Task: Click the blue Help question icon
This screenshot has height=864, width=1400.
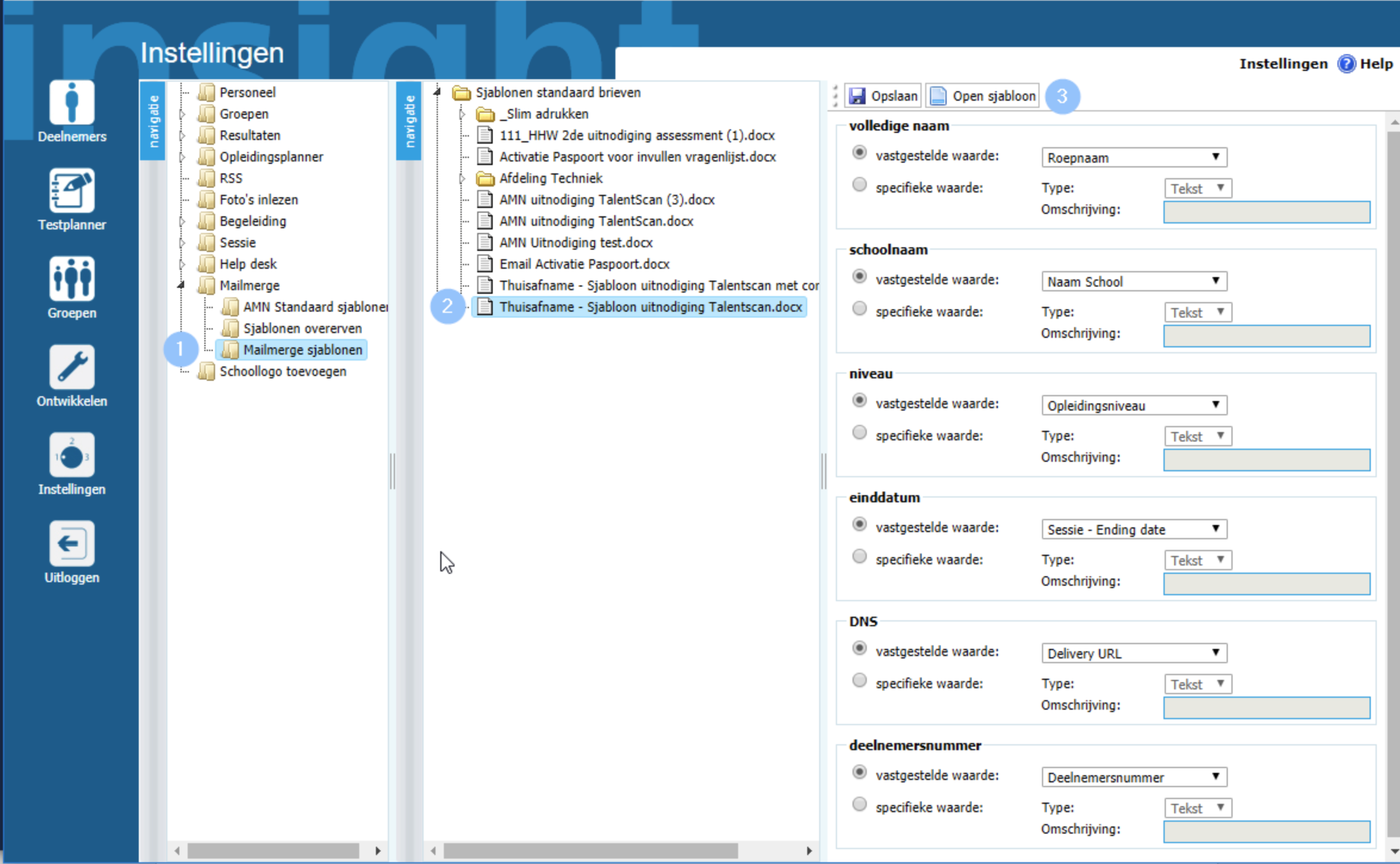Action: click(x=1346, y=64)
